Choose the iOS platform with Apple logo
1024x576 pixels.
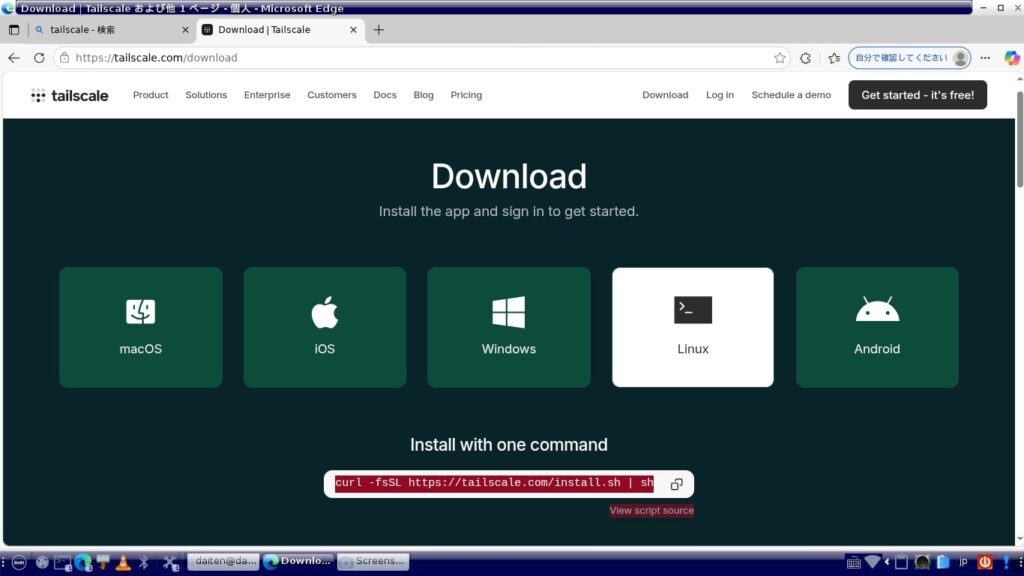[324, 327]
